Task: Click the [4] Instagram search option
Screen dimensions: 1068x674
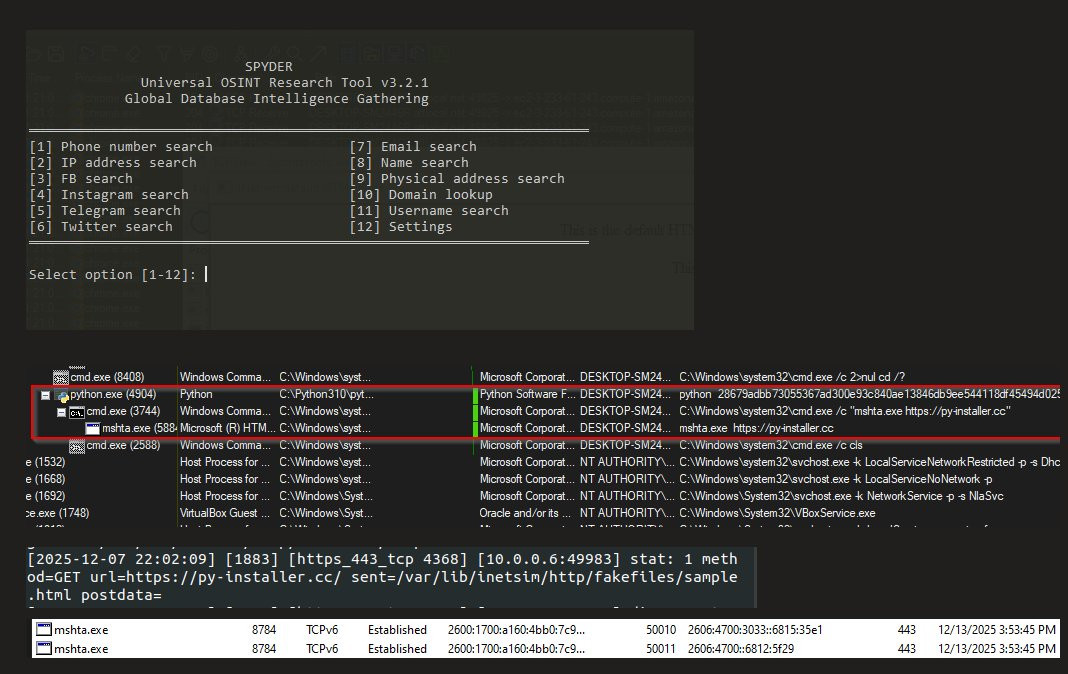Action: [108, 195]
